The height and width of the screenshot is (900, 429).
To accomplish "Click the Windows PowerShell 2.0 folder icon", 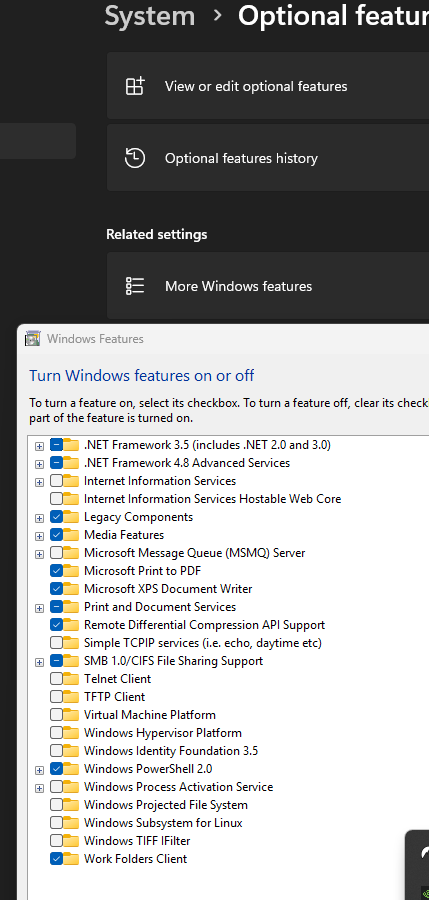I will point(71,769).
